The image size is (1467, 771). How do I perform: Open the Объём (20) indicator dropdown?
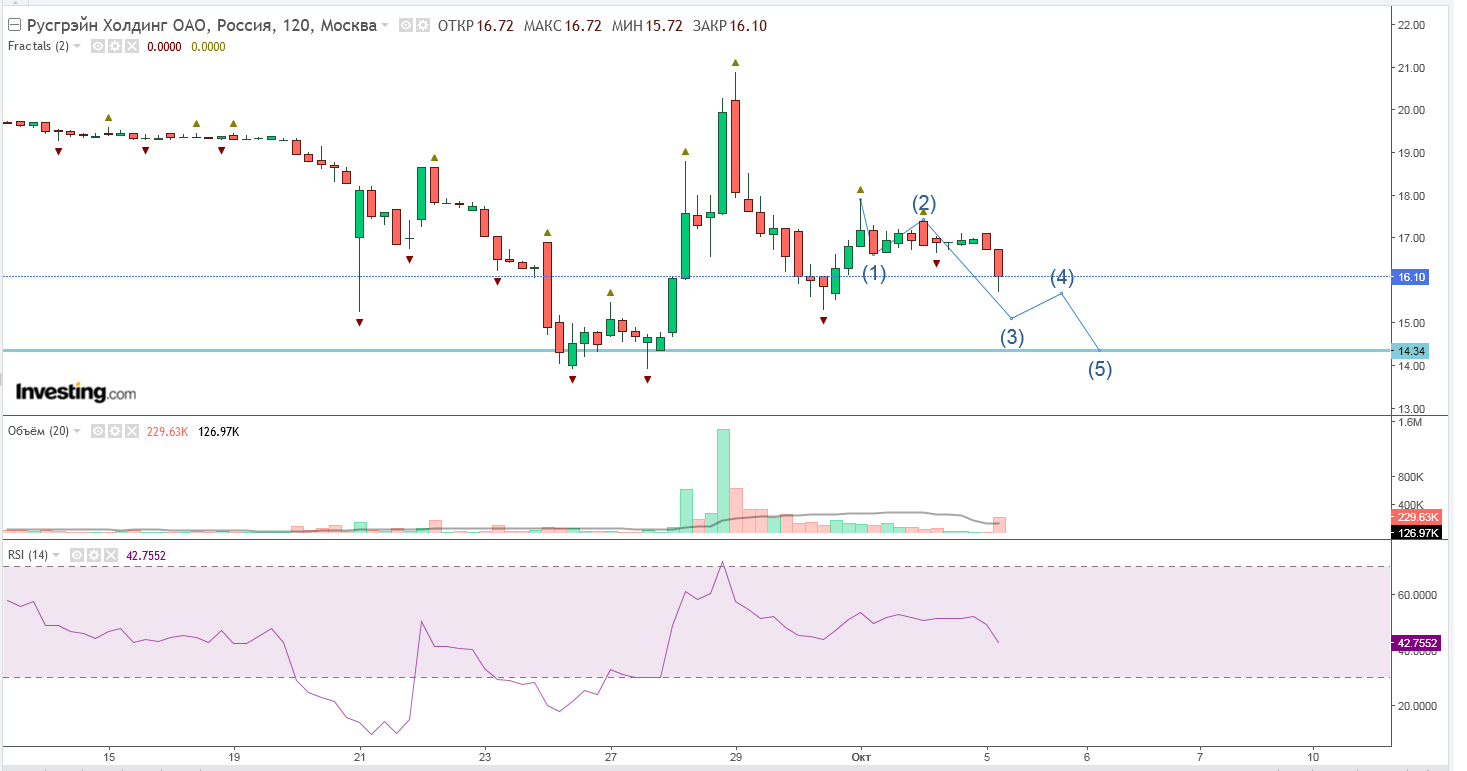click(x=77, y=431)
